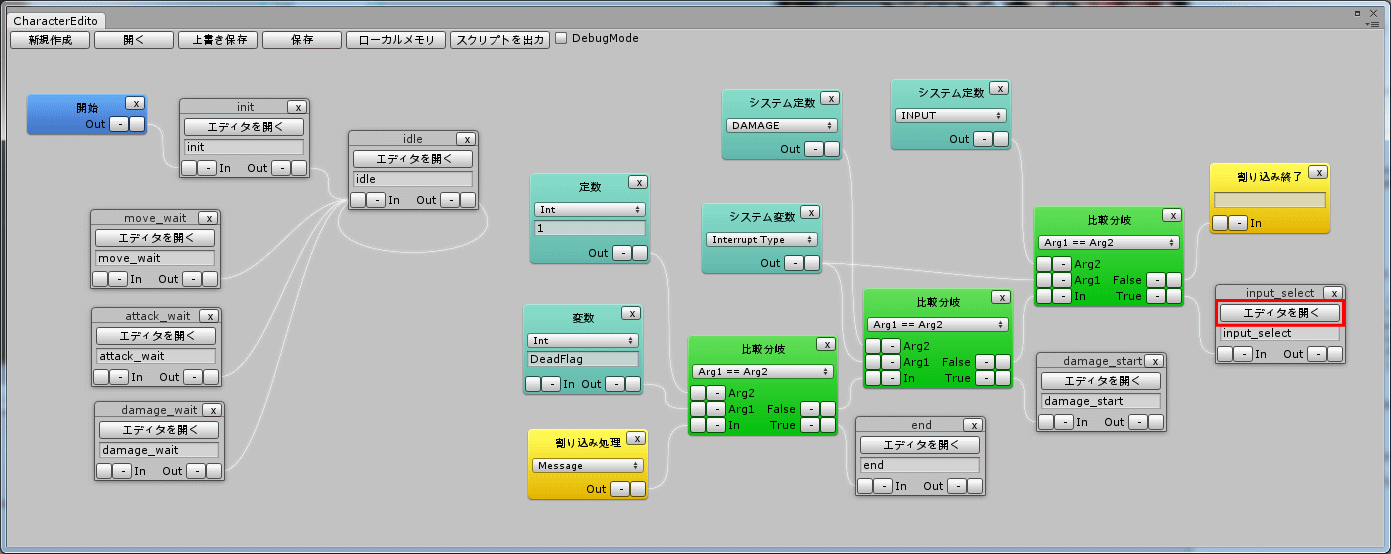Enable the DebugMode checkbox
This screenshot has width=1391, height=554.
561,38
